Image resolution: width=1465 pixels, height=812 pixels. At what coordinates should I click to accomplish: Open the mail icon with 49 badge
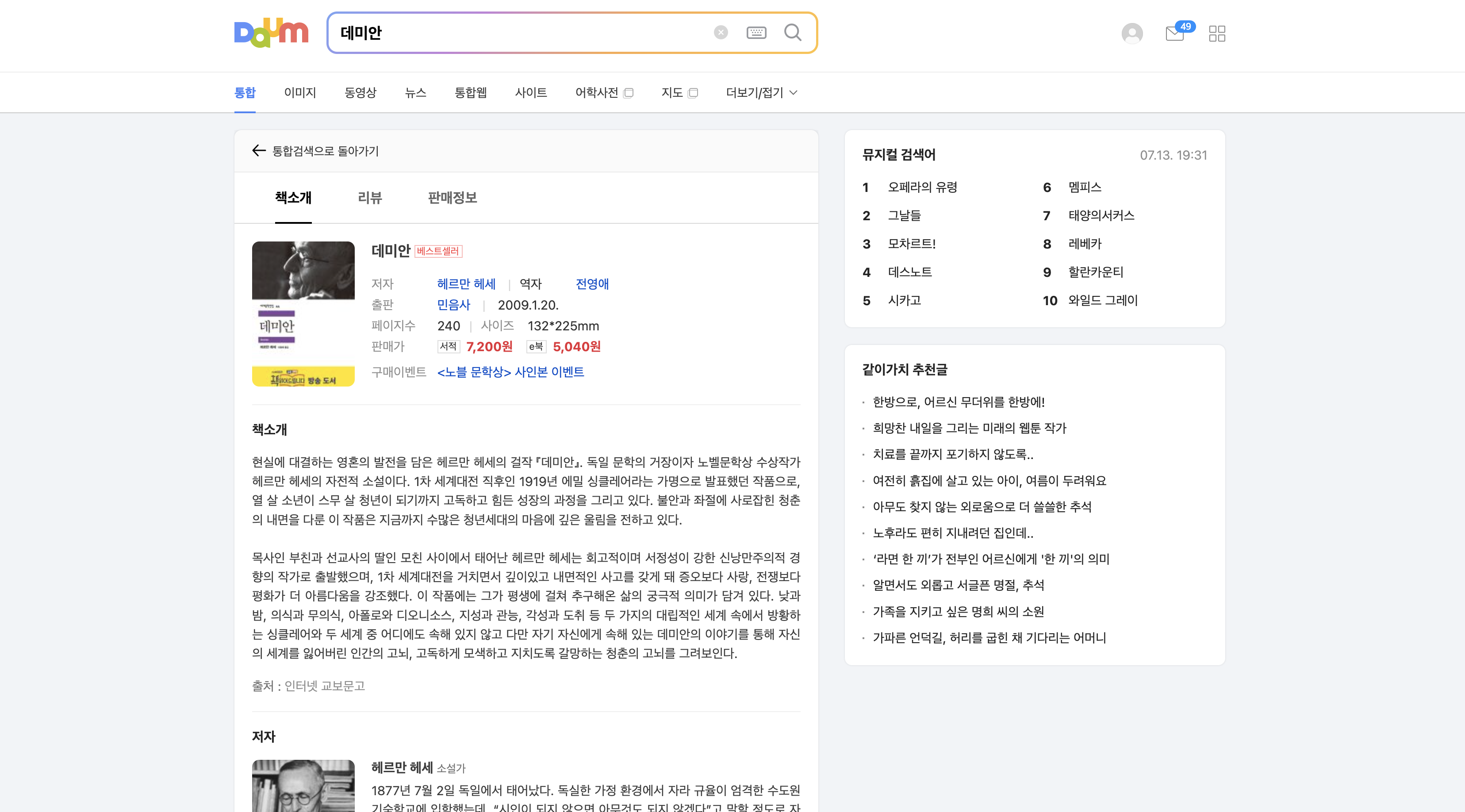tap(1175, 34)
